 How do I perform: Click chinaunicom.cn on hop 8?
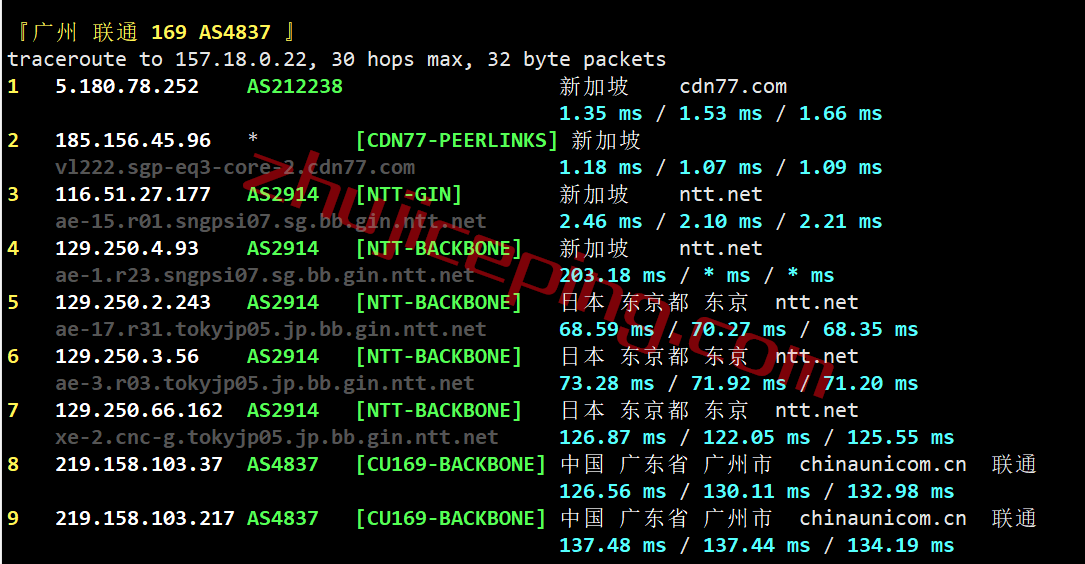pos(883,464)
